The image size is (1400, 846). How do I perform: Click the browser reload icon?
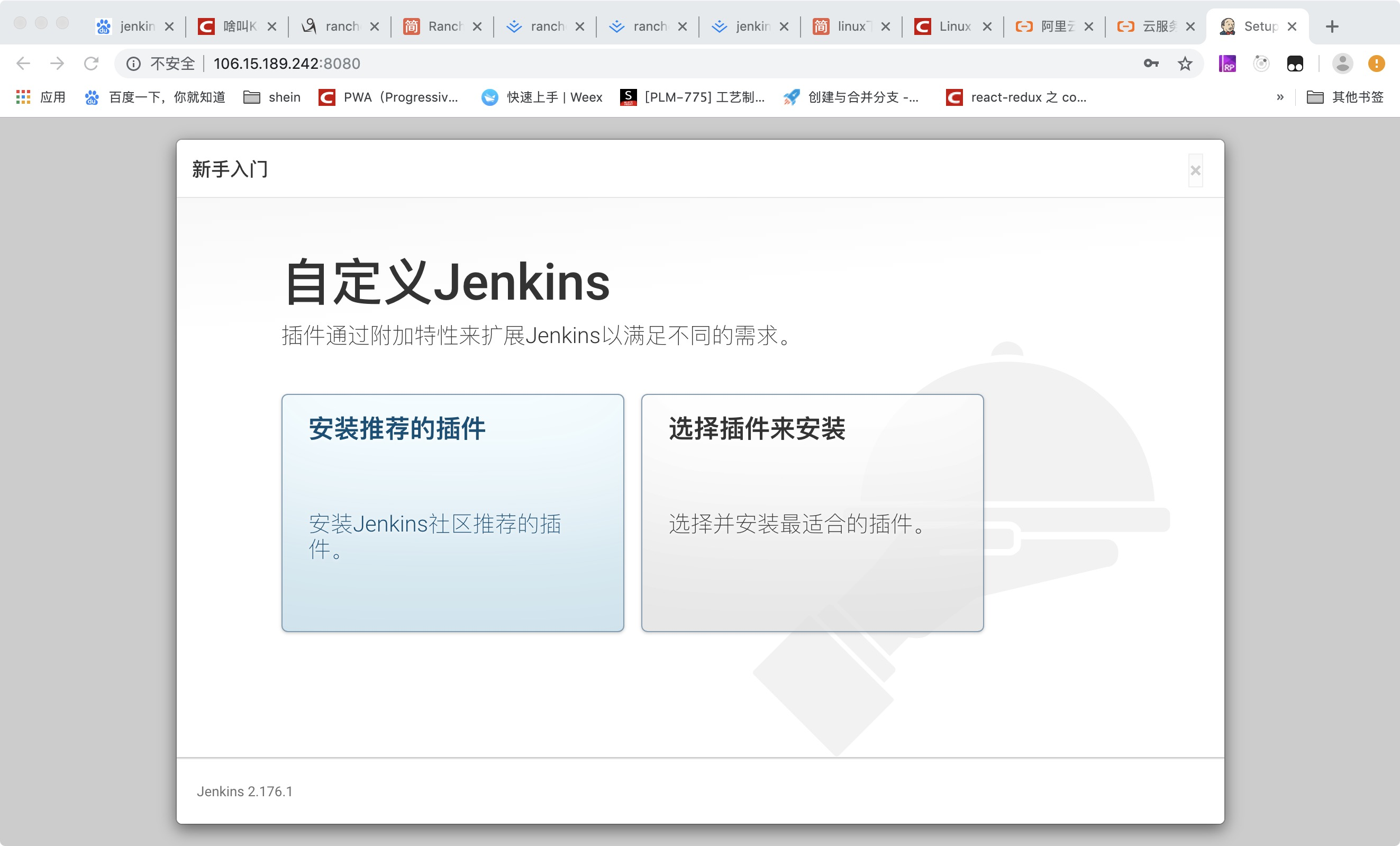91,63
